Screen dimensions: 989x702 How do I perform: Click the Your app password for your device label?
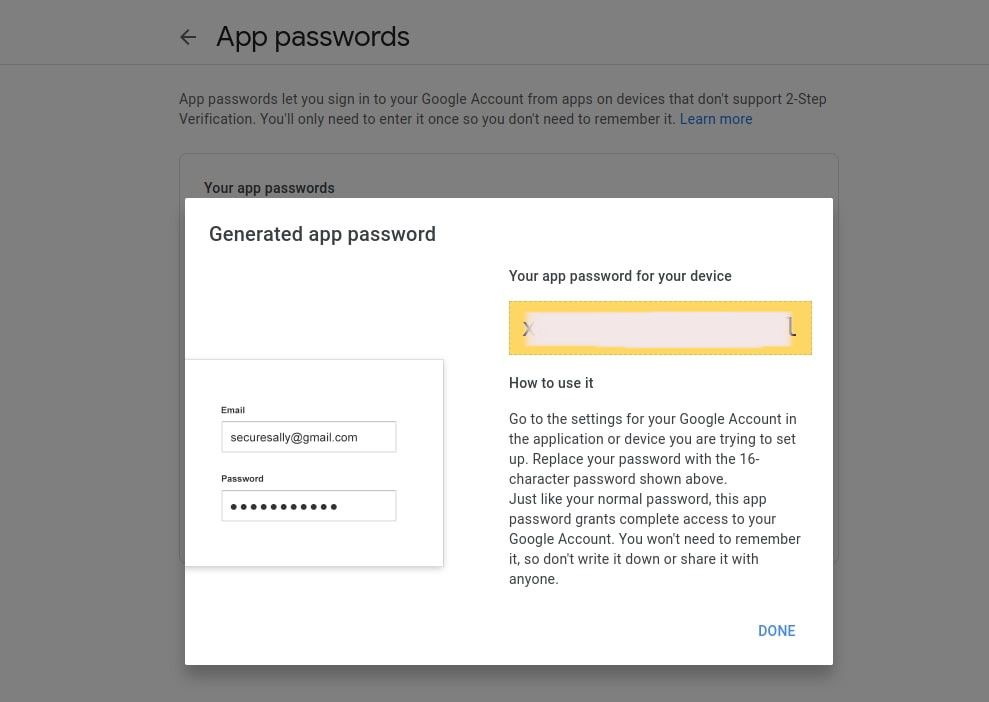(x=620, y=276)
